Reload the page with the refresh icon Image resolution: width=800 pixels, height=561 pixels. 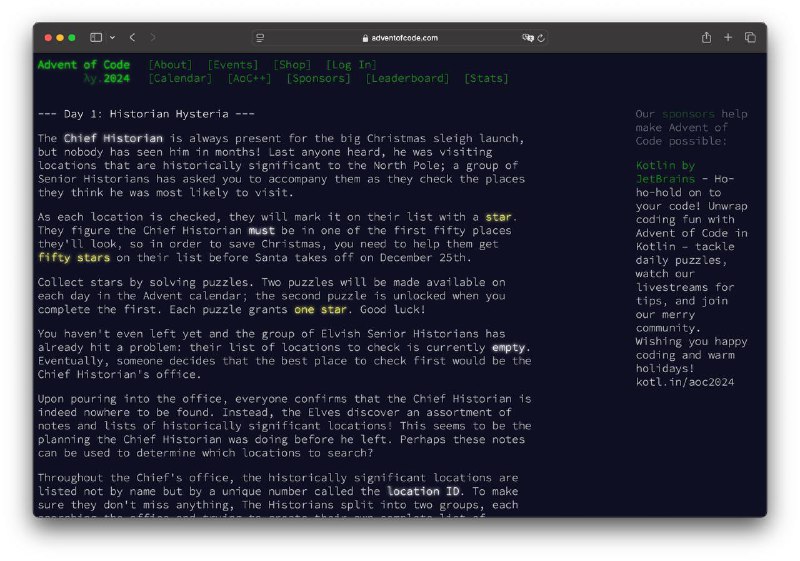coord(541,38)
